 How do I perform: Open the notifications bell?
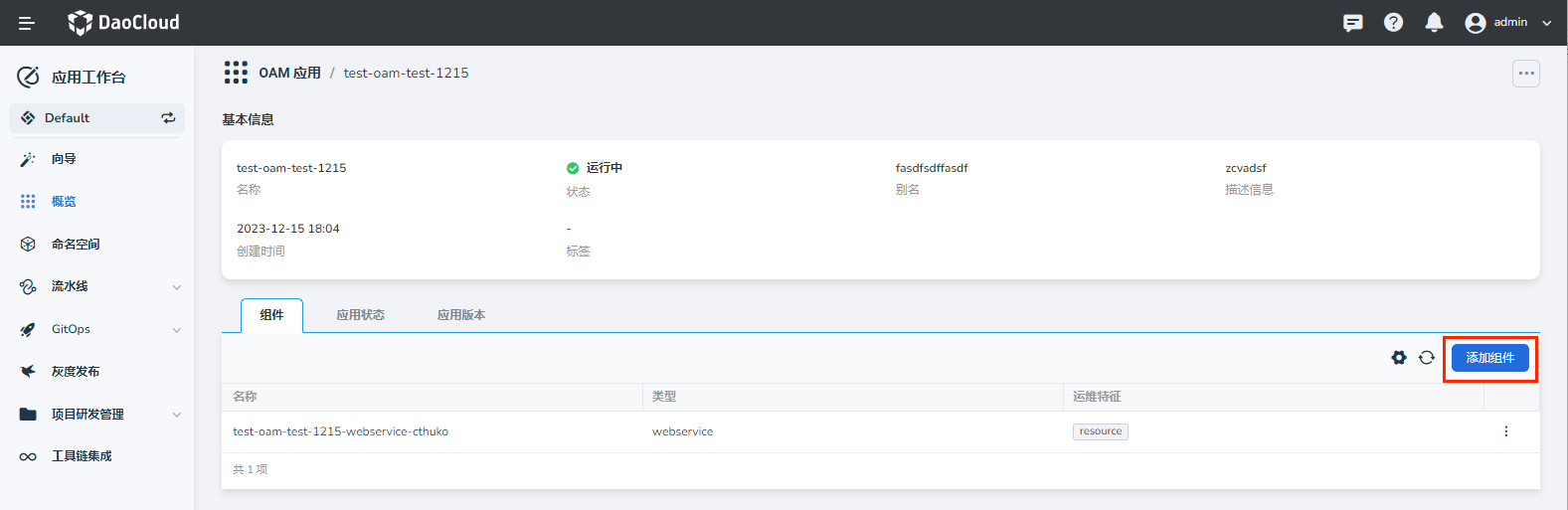1434,22
